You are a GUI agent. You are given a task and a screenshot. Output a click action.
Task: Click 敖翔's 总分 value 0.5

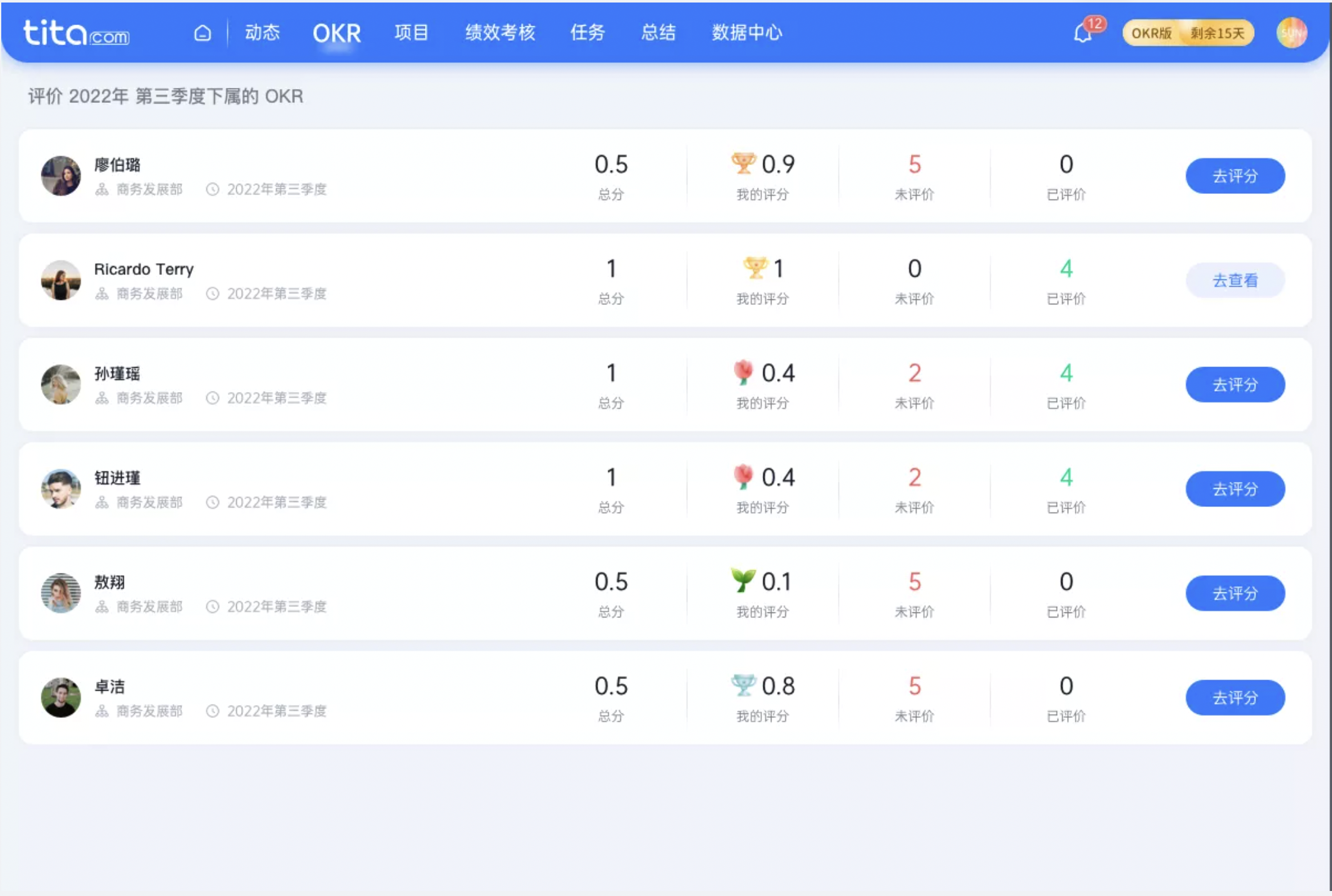pyautogui.click(x=611, y=582)
